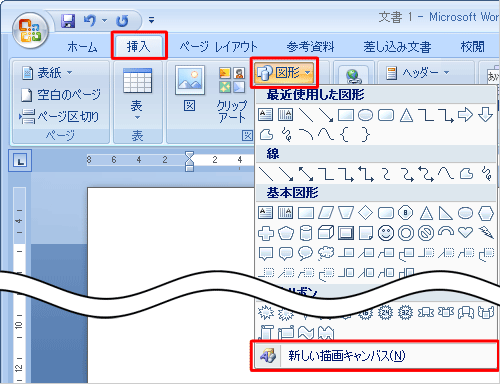The image size is (500, 384).
Task: Click the tab selector L button
Action: [20, 160]
